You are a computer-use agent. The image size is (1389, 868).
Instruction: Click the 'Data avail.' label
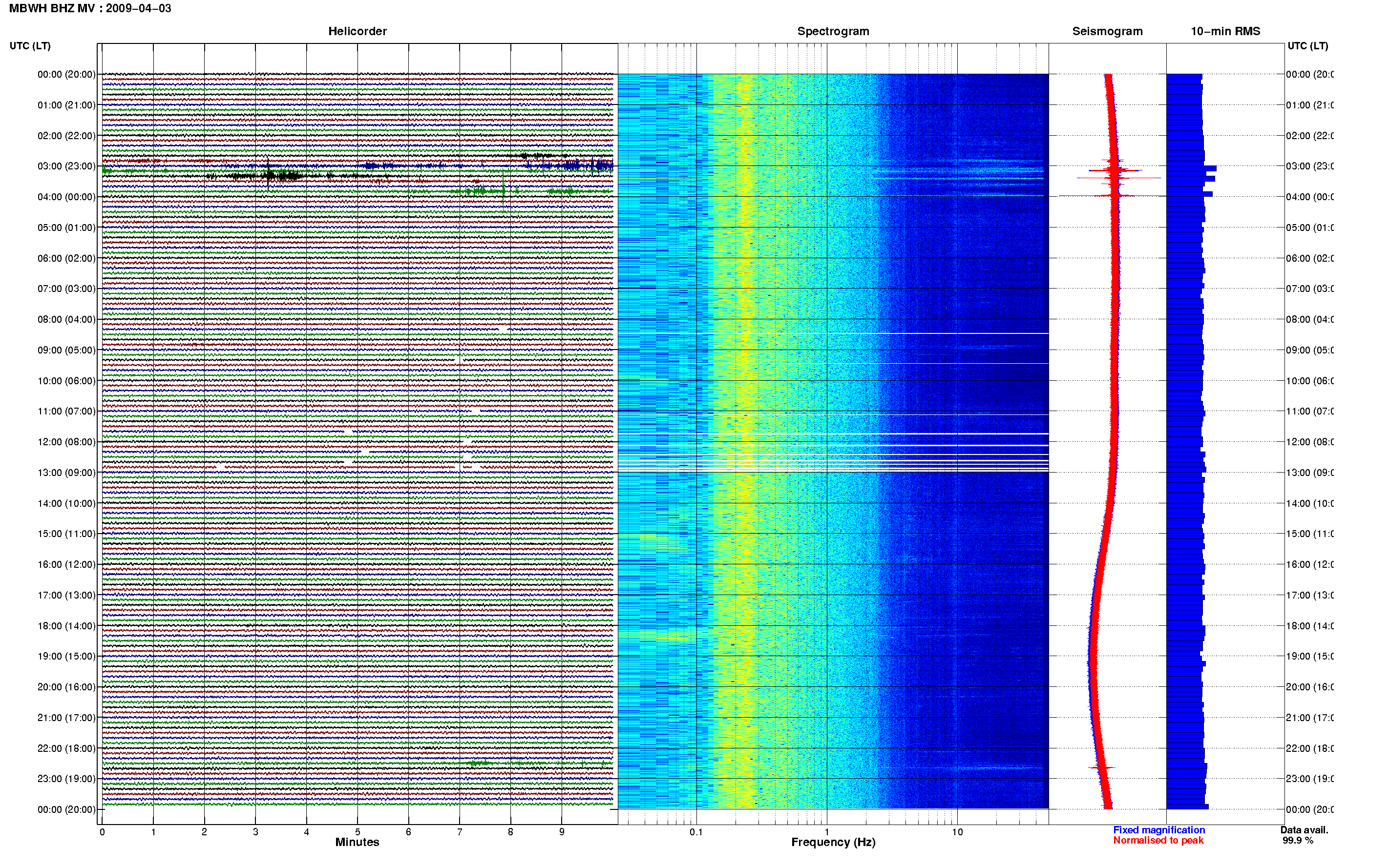(x=1304, y=830)
